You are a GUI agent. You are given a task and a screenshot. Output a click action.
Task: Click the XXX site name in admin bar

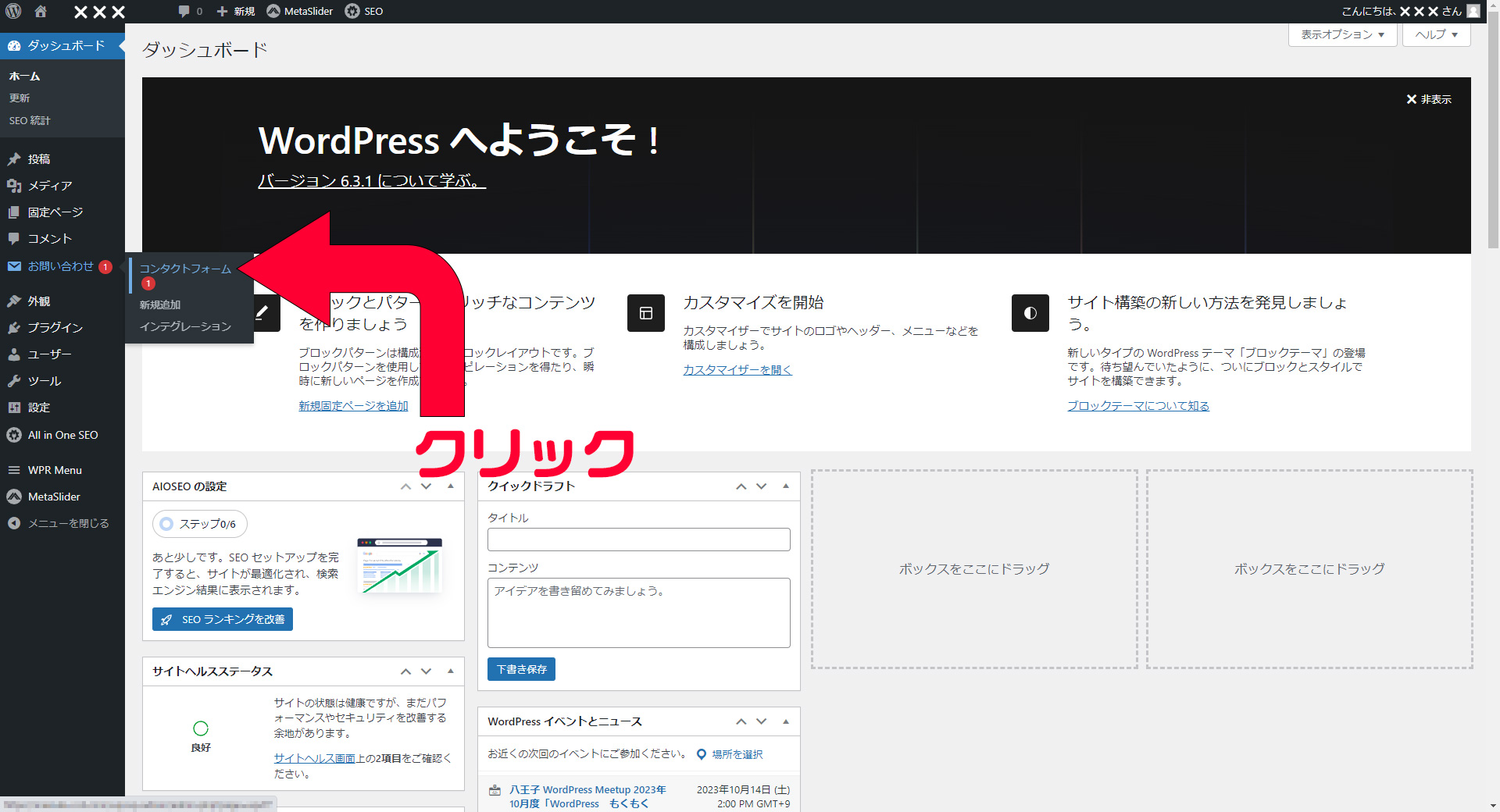tap(99, 11)
